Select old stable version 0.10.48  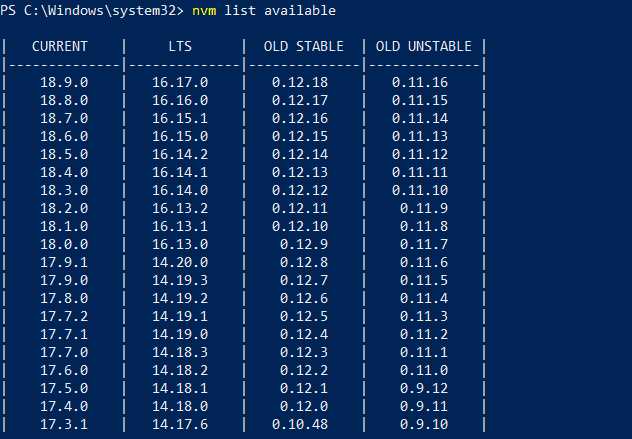pyautogui.click(x=300, y=424)
